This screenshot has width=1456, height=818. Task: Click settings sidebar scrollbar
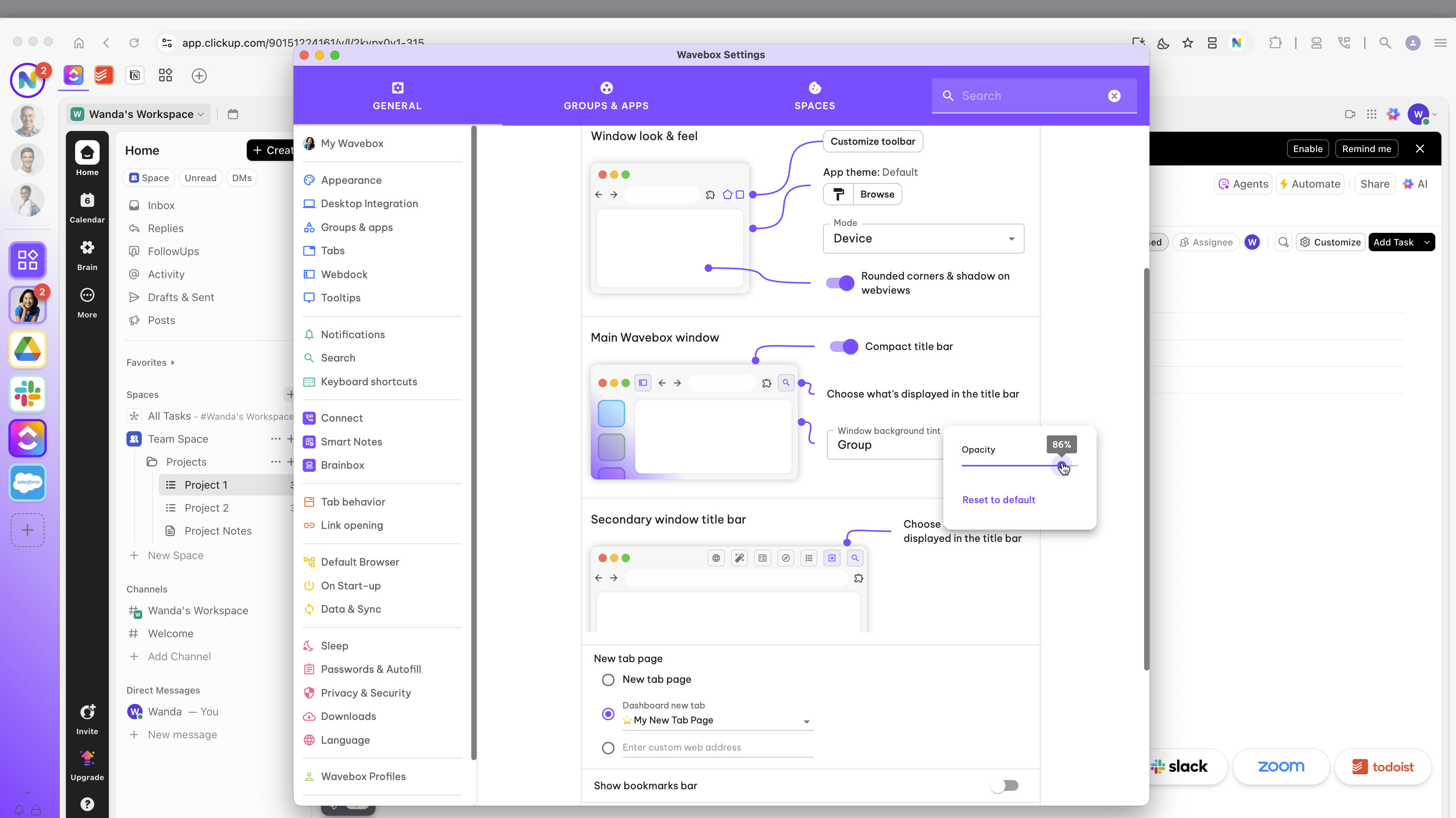pyautogui.click(x=474, y=443)
